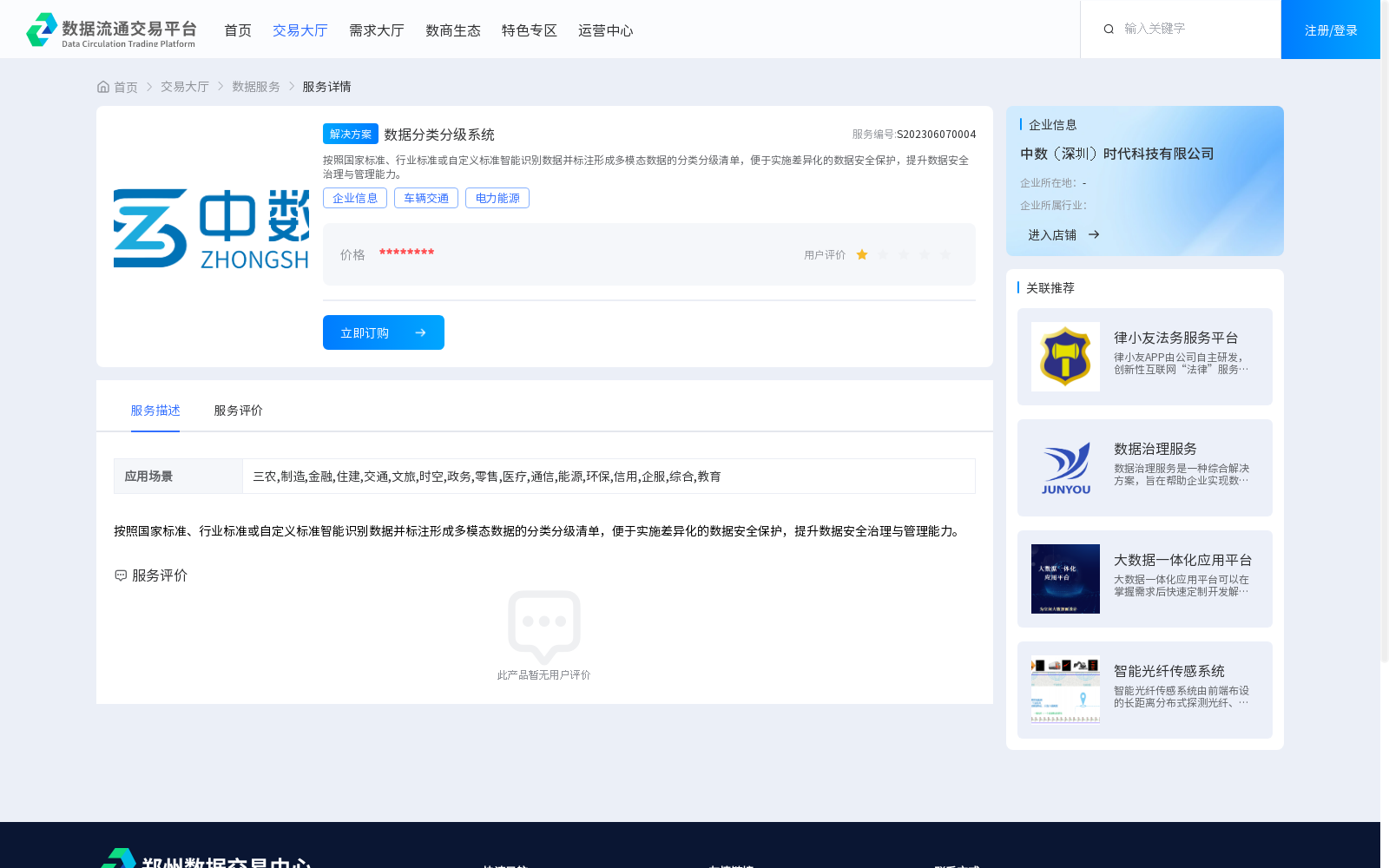
Task: Select the first rating star
Action: [x=862, y=254]
